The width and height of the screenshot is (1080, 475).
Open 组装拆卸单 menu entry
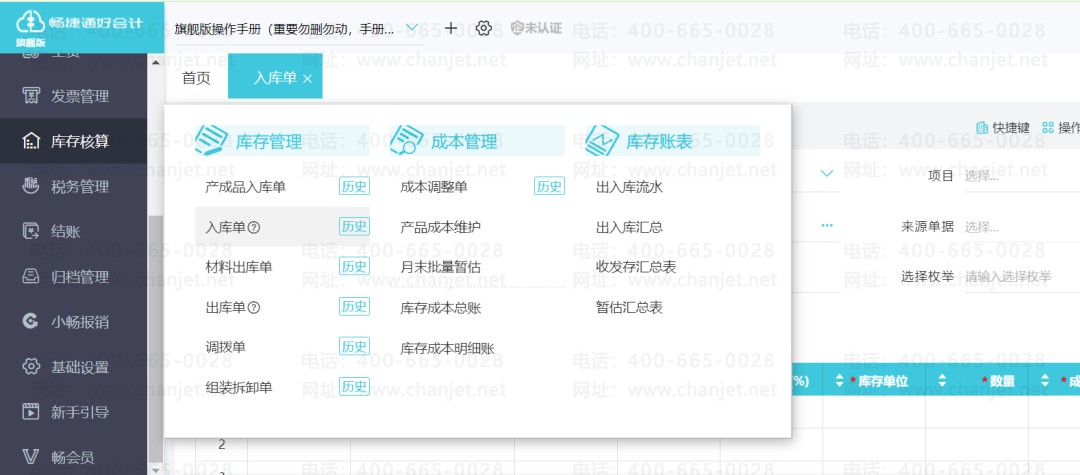[x=238, y=388]
